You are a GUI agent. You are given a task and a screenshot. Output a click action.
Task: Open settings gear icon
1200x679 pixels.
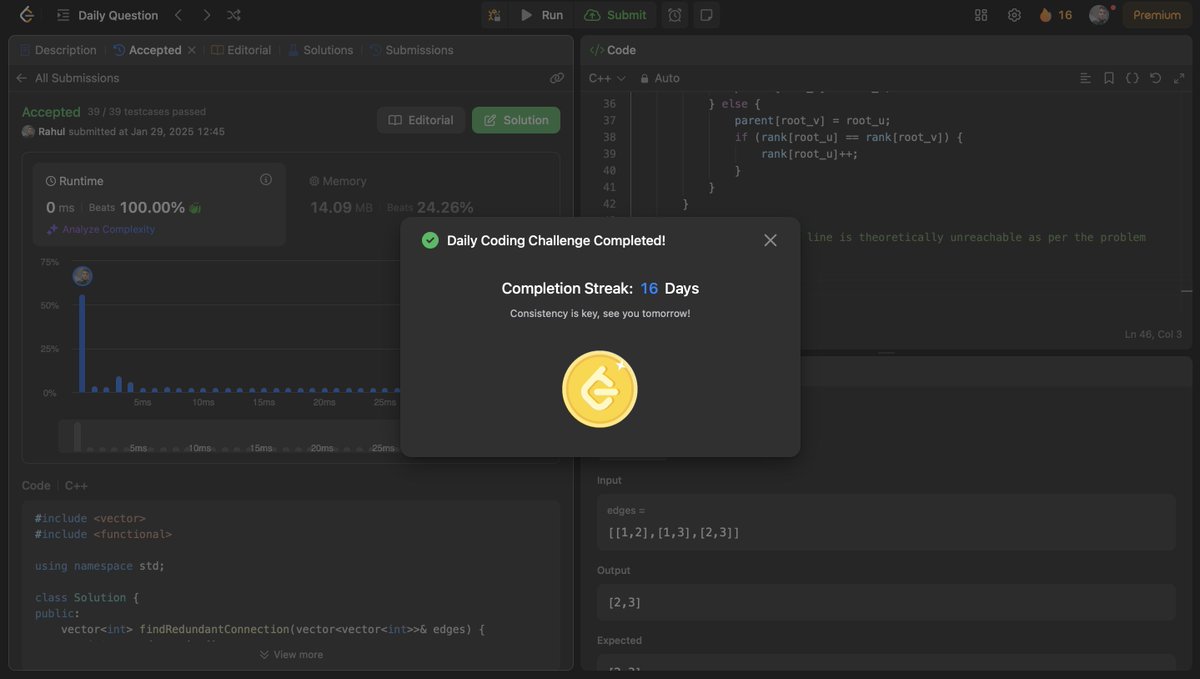1014,15
